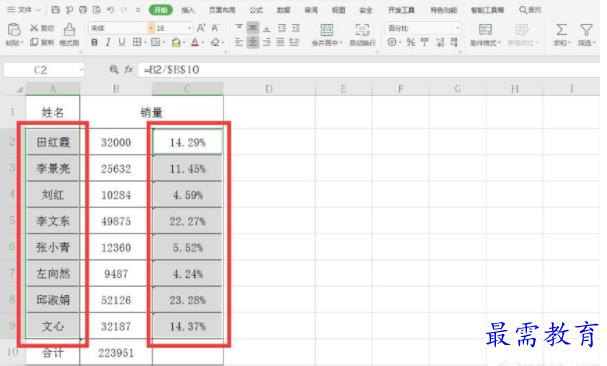Screen dimensions: 607x366
Task: Click the Wrap Text (自动换行) icon
Action: click(x=362, y=30)
